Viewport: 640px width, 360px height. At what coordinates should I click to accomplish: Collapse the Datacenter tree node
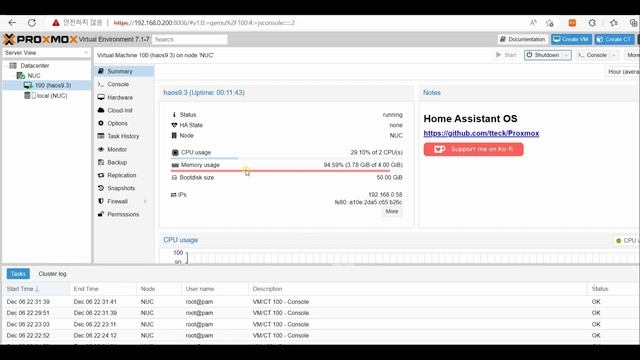coord(6,65)
